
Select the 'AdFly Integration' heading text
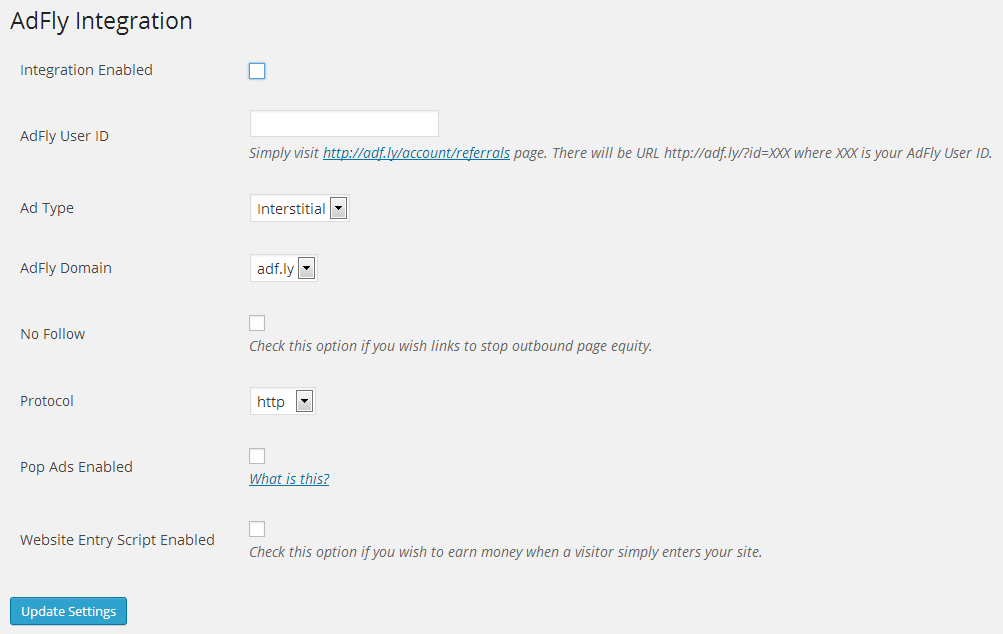(x=101, y=21)
